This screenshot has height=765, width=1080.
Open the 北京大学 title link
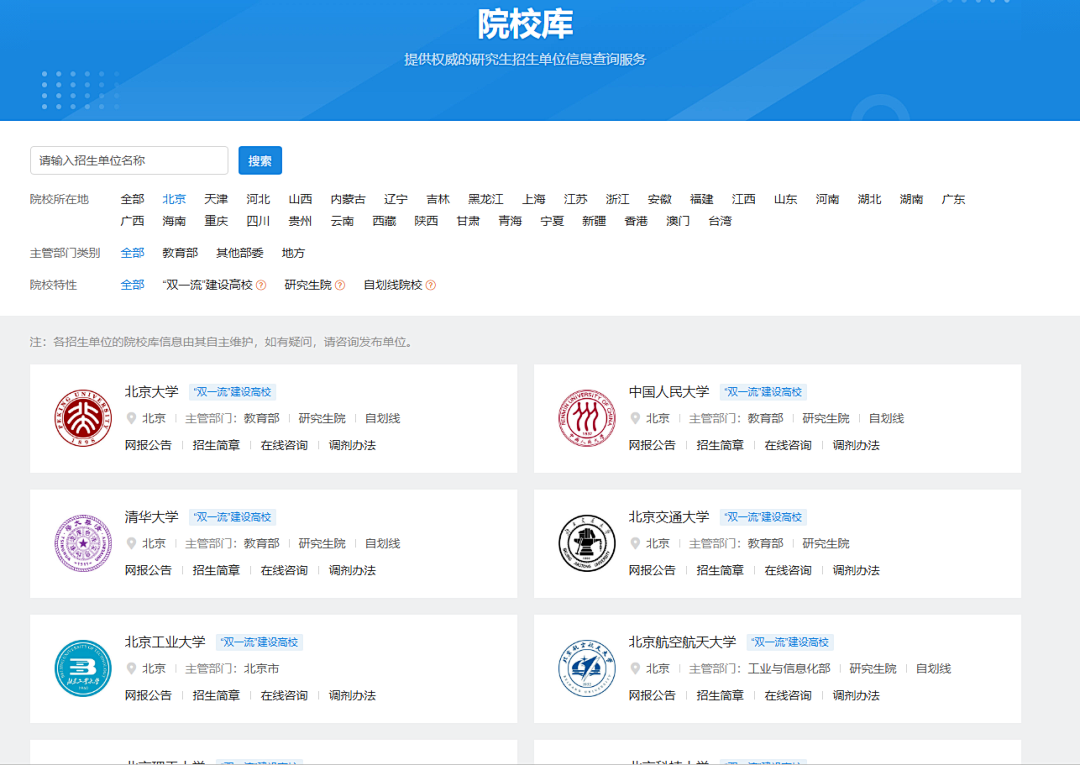[152, 392]
